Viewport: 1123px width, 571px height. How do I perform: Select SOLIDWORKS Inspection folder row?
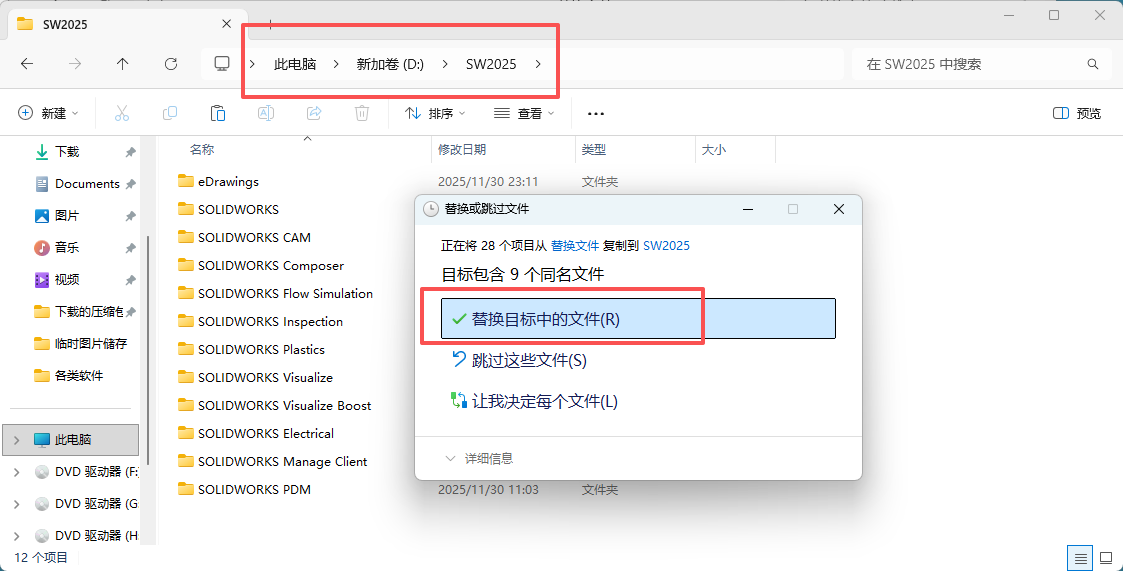click(x=260, y=321)
